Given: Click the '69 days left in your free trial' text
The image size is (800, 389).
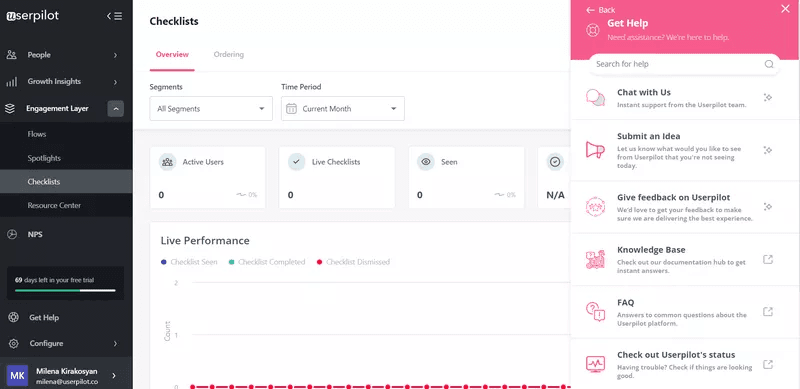Looking at the screenshot, I should 54,280.
